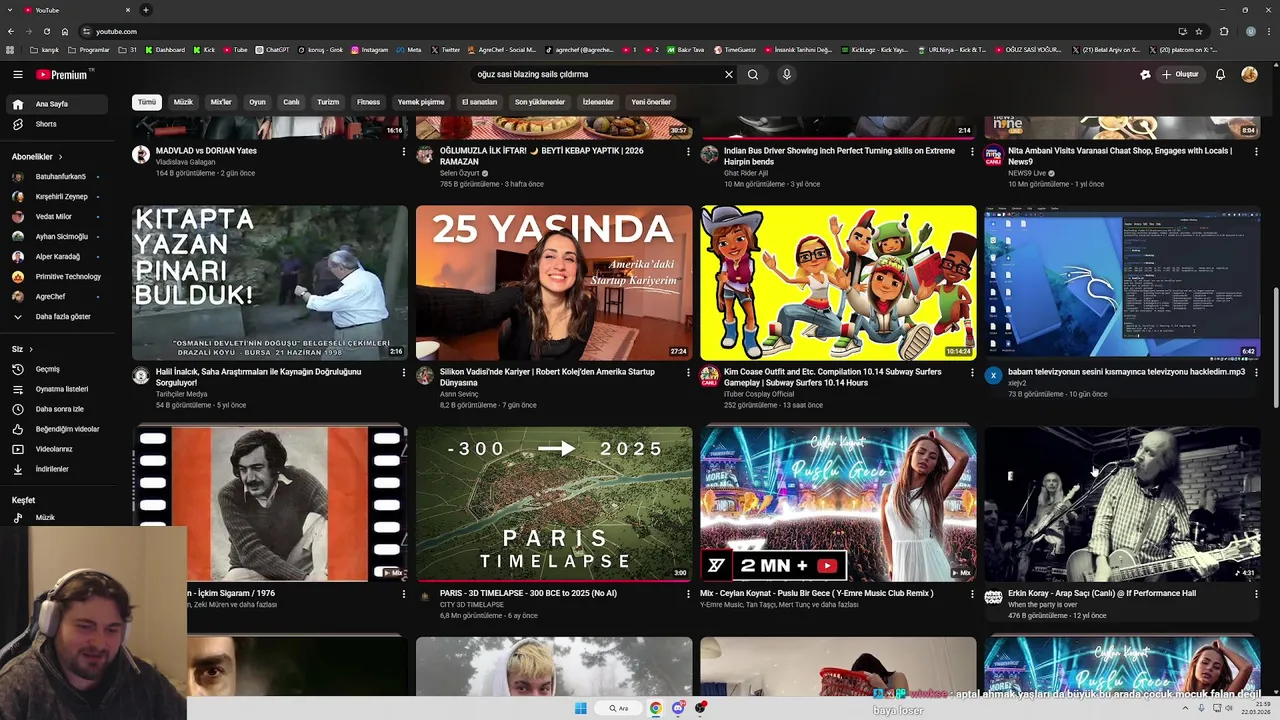Open the KITAPTA YAZAN PINARI BULDUK thumbnail

(270, 283)
